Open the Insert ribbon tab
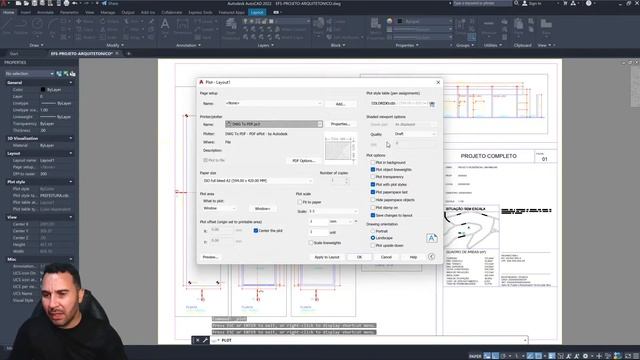The image size is (640, 360). point(25,12)
